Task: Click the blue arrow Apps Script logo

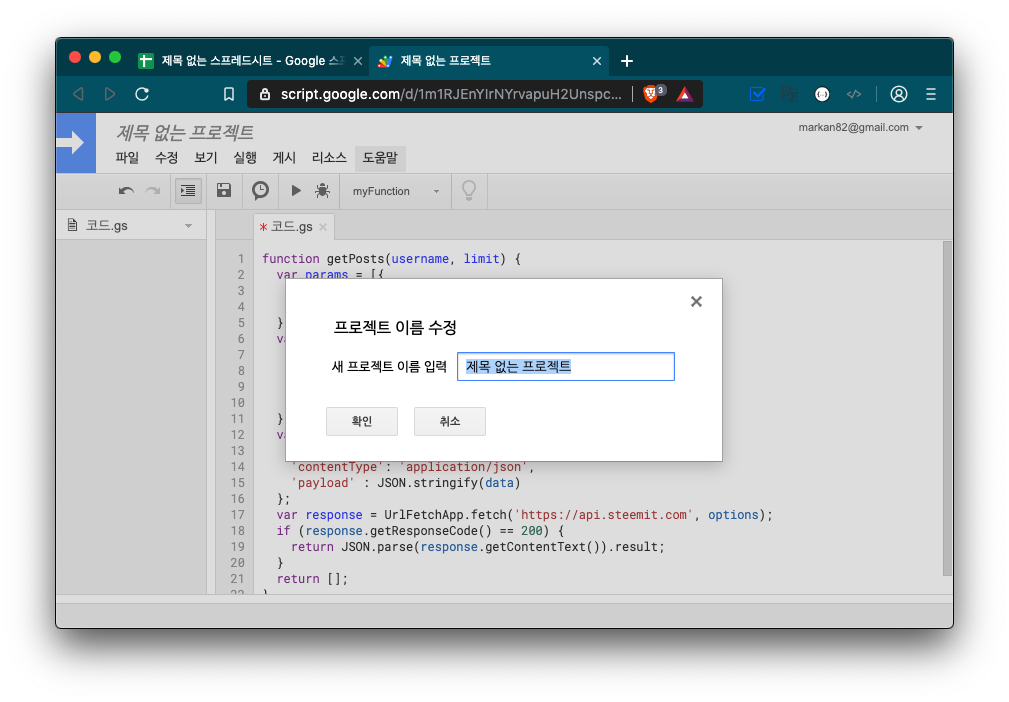Action: [75, 143]
